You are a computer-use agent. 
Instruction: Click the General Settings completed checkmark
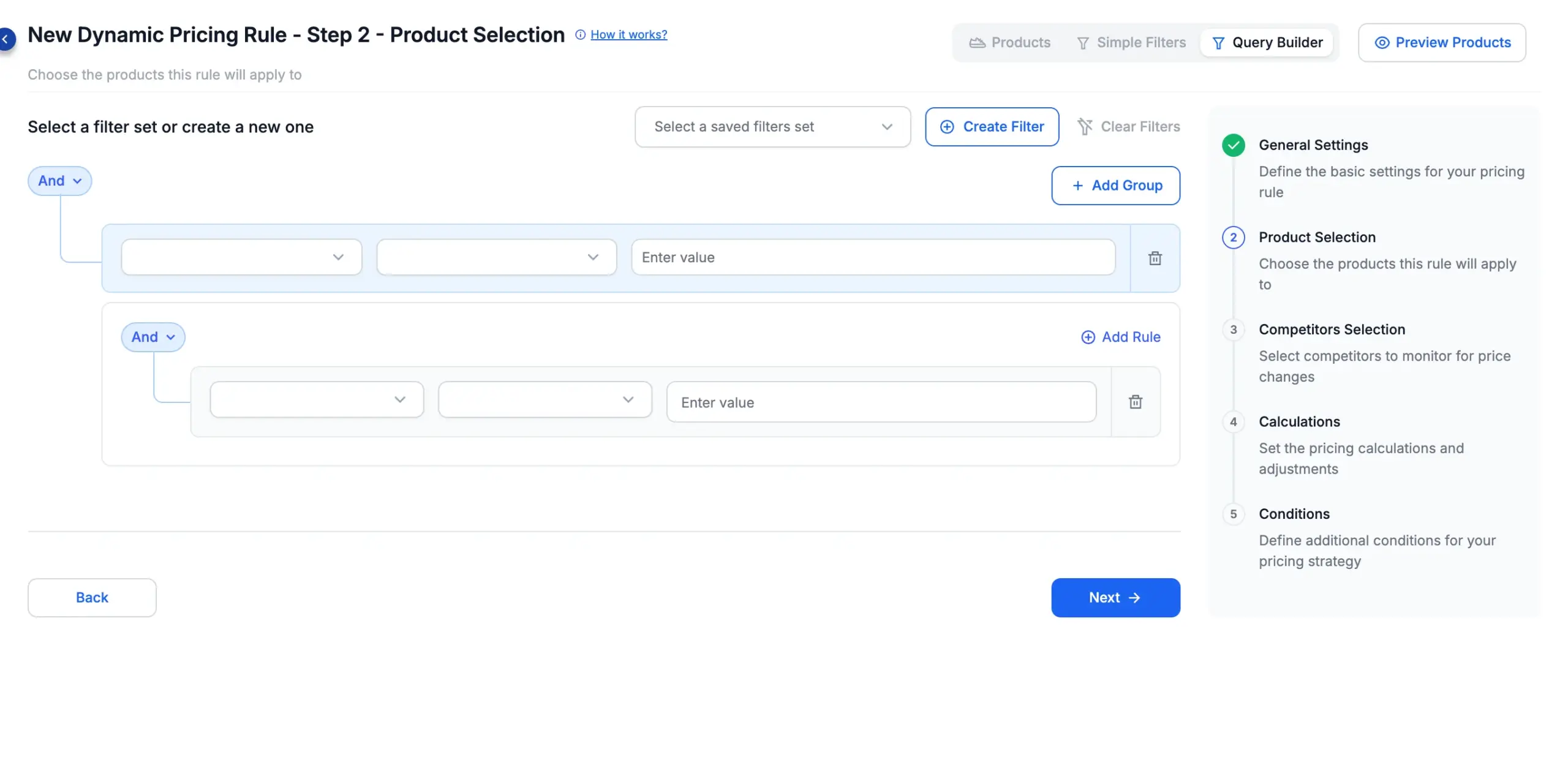(x=1233, y=145)
